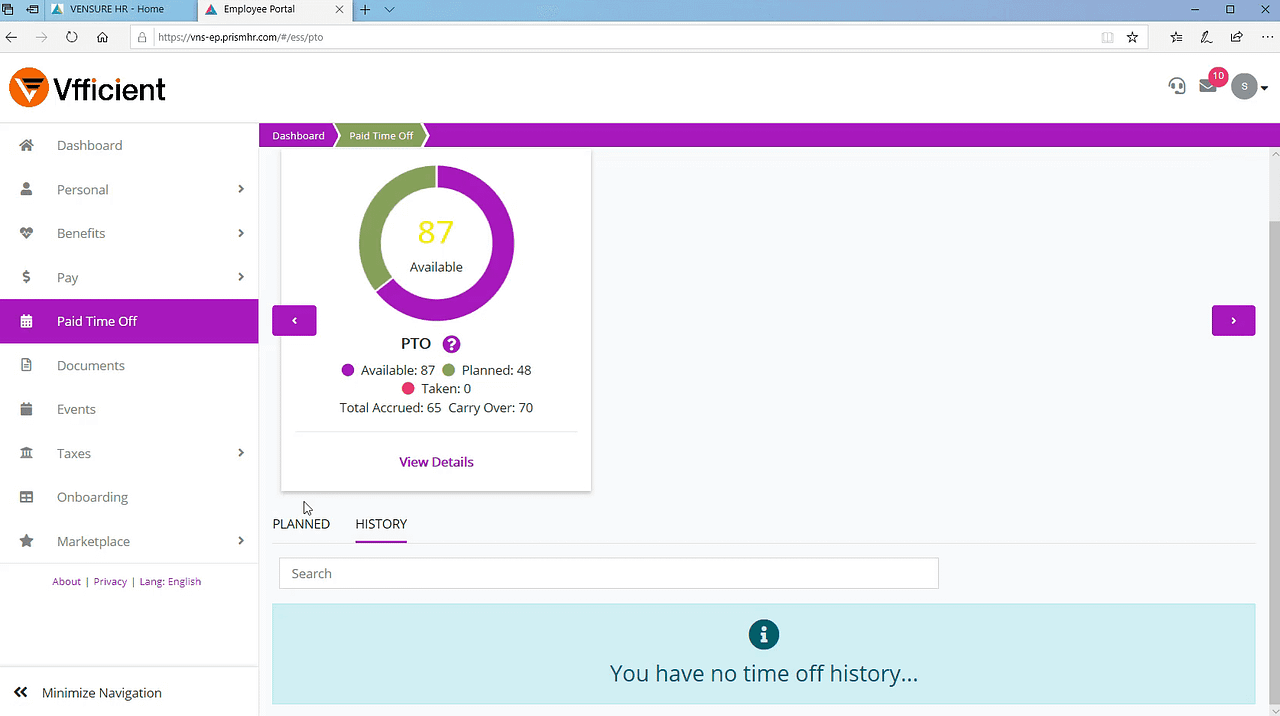This screenshot has height=716, width=1280.
Task: Open the user avatar dropdown menu
Action: point(1249,87)
